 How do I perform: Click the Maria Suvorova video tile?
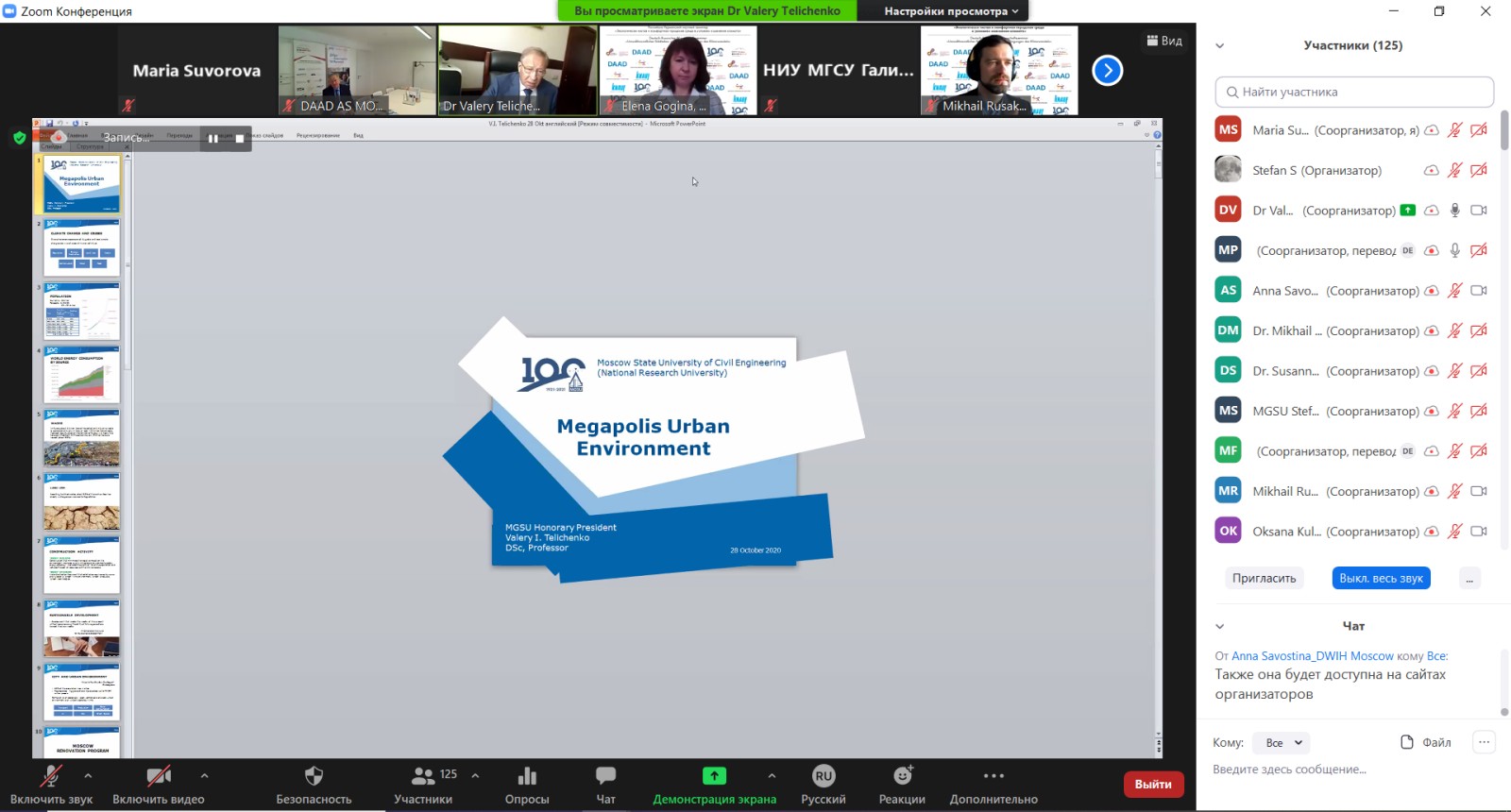pyautogui.click(x=196, y=71)
